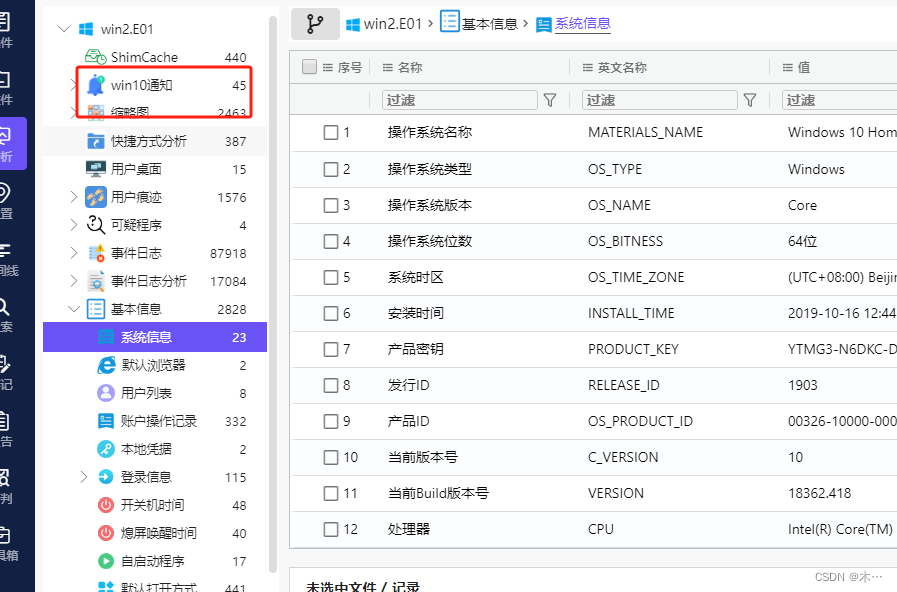Click the 开关机时间 power icon
This screenshot has width=897, height=592.
point(106,505)
